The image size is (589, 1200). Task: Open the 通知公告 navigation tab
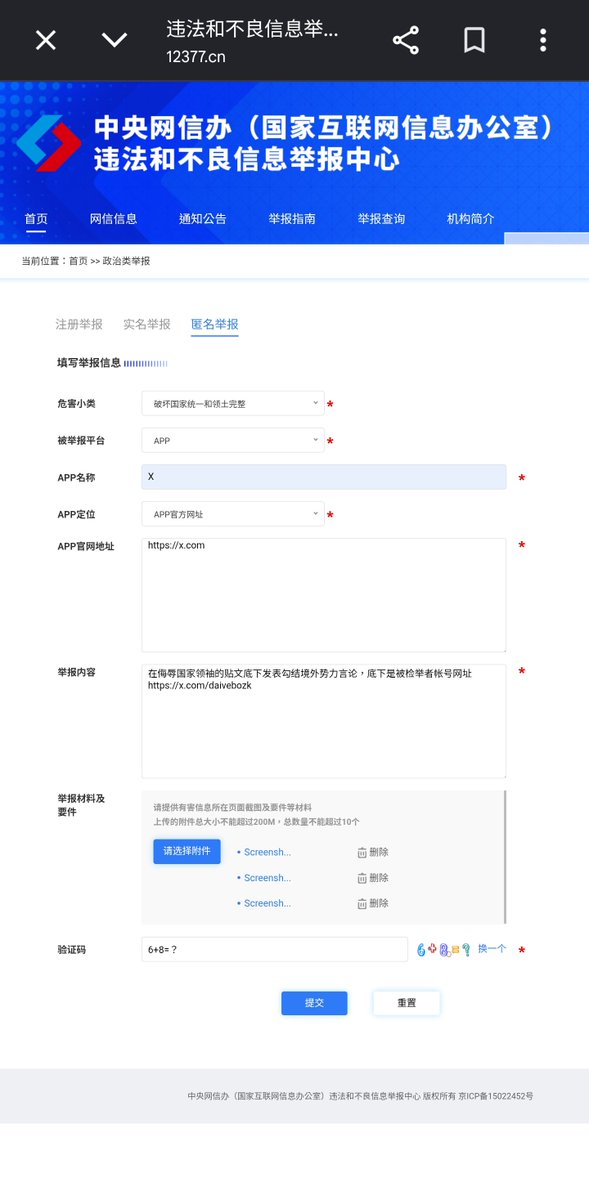tap(203, 219)
